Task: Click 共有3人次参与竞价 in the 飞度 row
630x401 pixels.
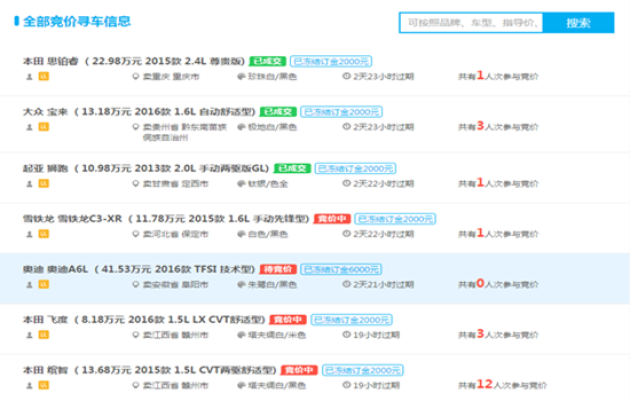Action: [498, 334]
